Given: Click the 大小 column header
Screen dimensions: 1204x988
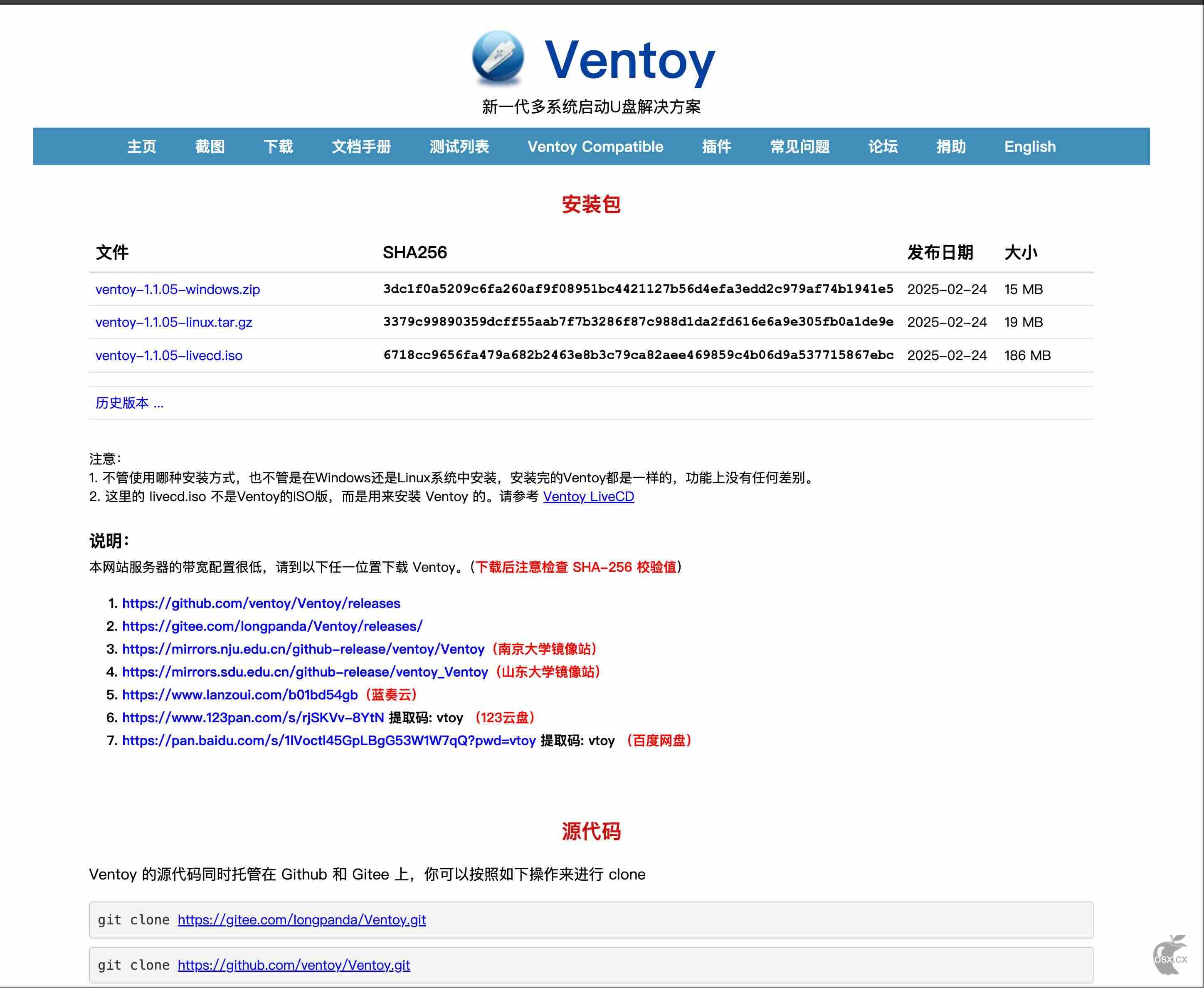Looking at the screenshot, I should (x=1021, y=252).
